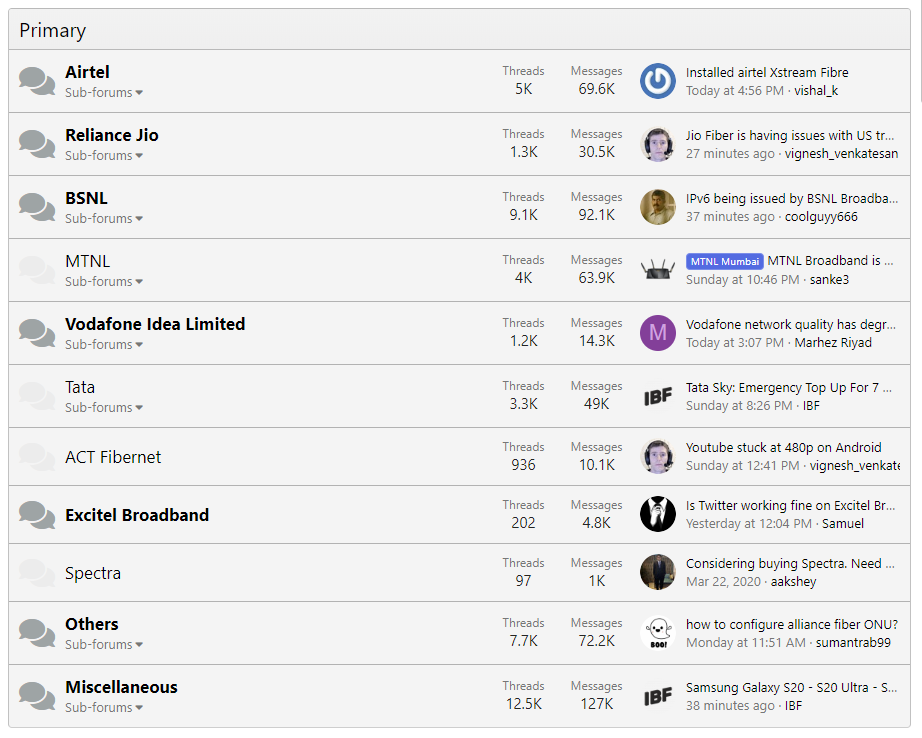Expand Sub-forums under Reliance Jio

104,156
